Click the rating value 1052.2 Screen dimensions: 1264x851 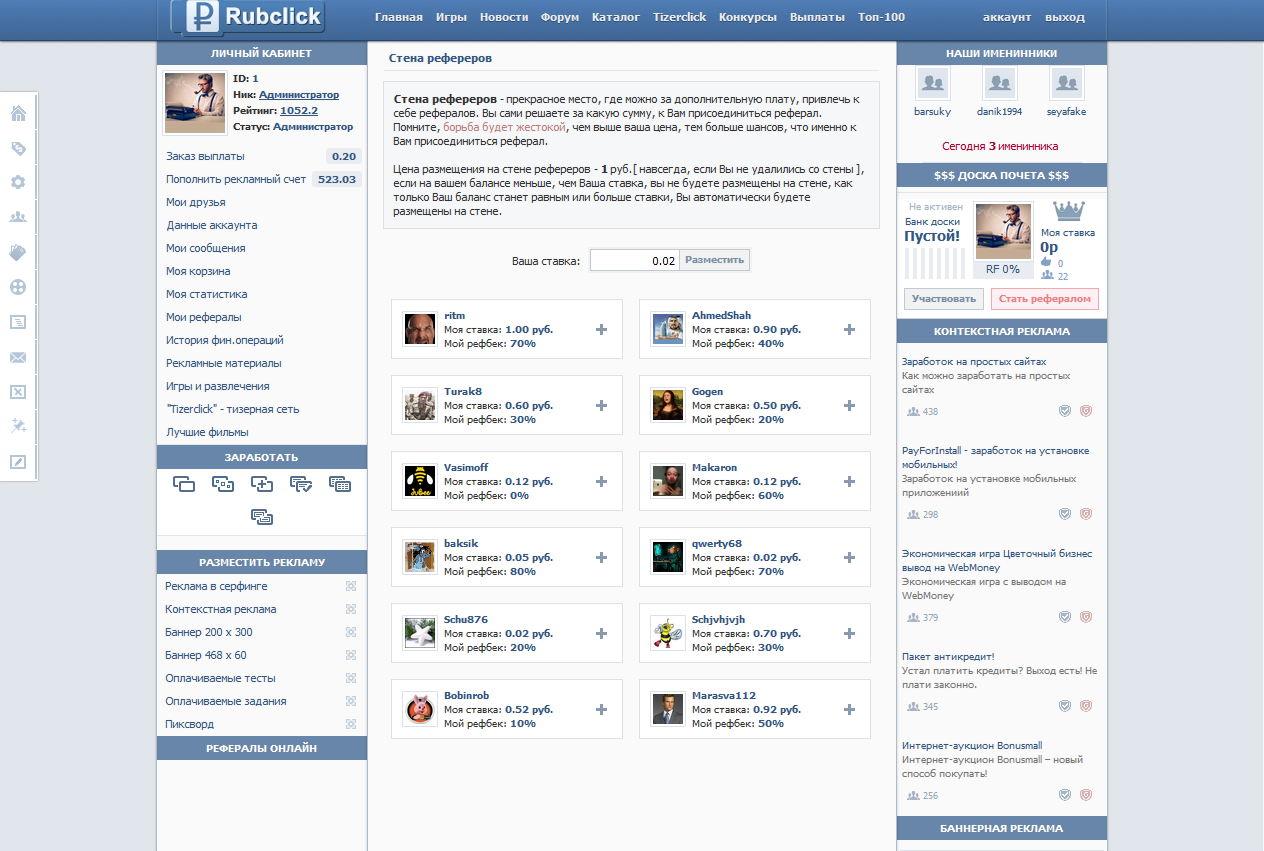click(299, 111)
